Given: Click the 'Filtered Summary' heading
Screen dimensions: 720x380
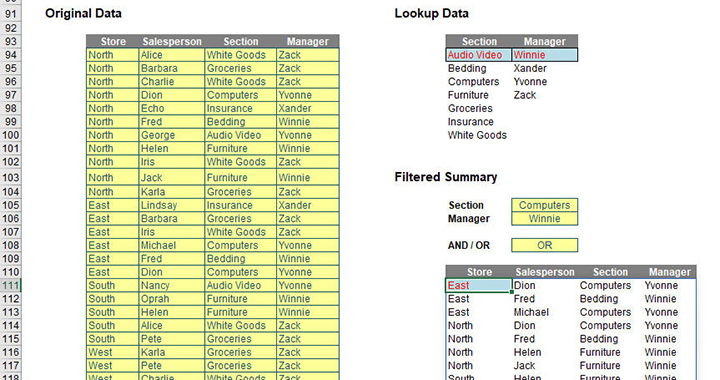Looking at the screenshot, I should [446, 177].
